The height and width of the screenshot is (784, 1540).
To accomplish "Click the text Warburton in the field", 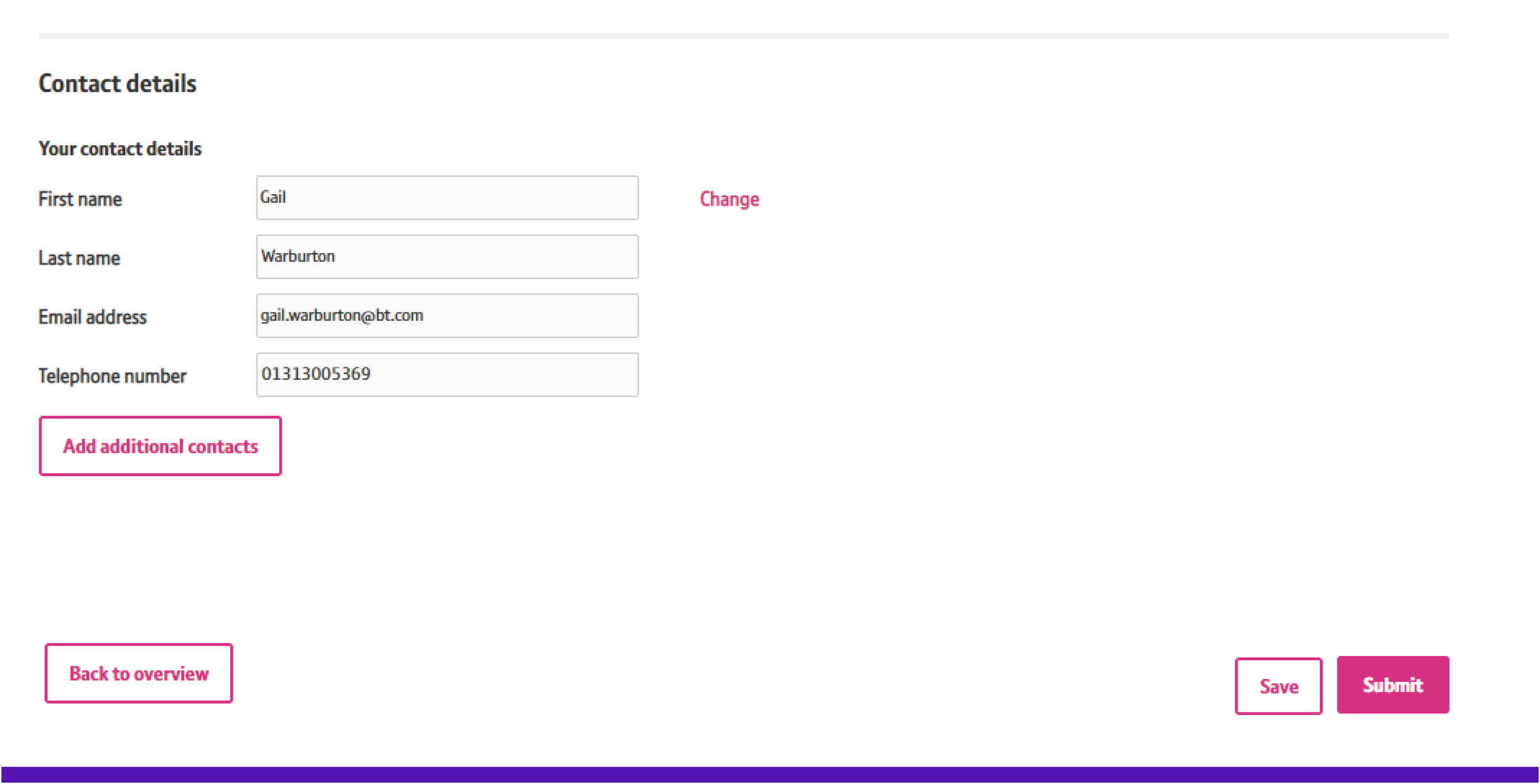I will point(298,256).
